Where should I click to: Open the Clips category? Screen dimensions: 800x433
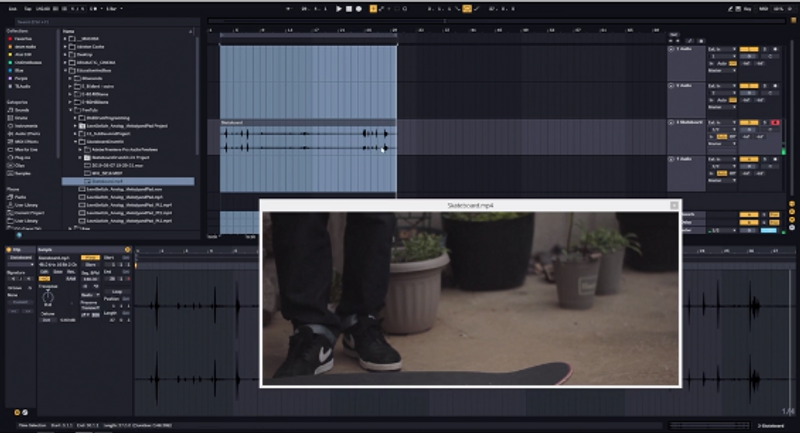click(16, 165)
